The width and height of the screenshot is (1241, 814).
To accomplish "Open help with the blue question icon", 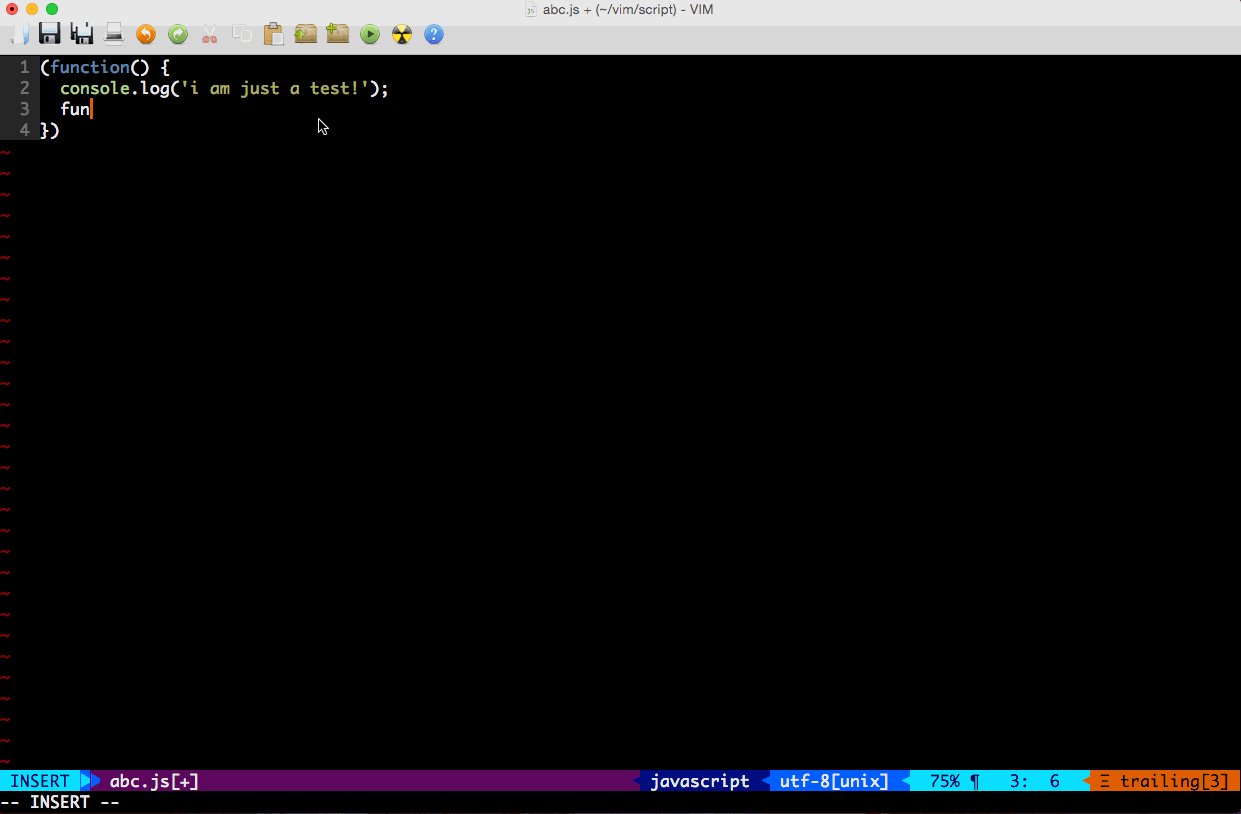I will click(434, 35).
